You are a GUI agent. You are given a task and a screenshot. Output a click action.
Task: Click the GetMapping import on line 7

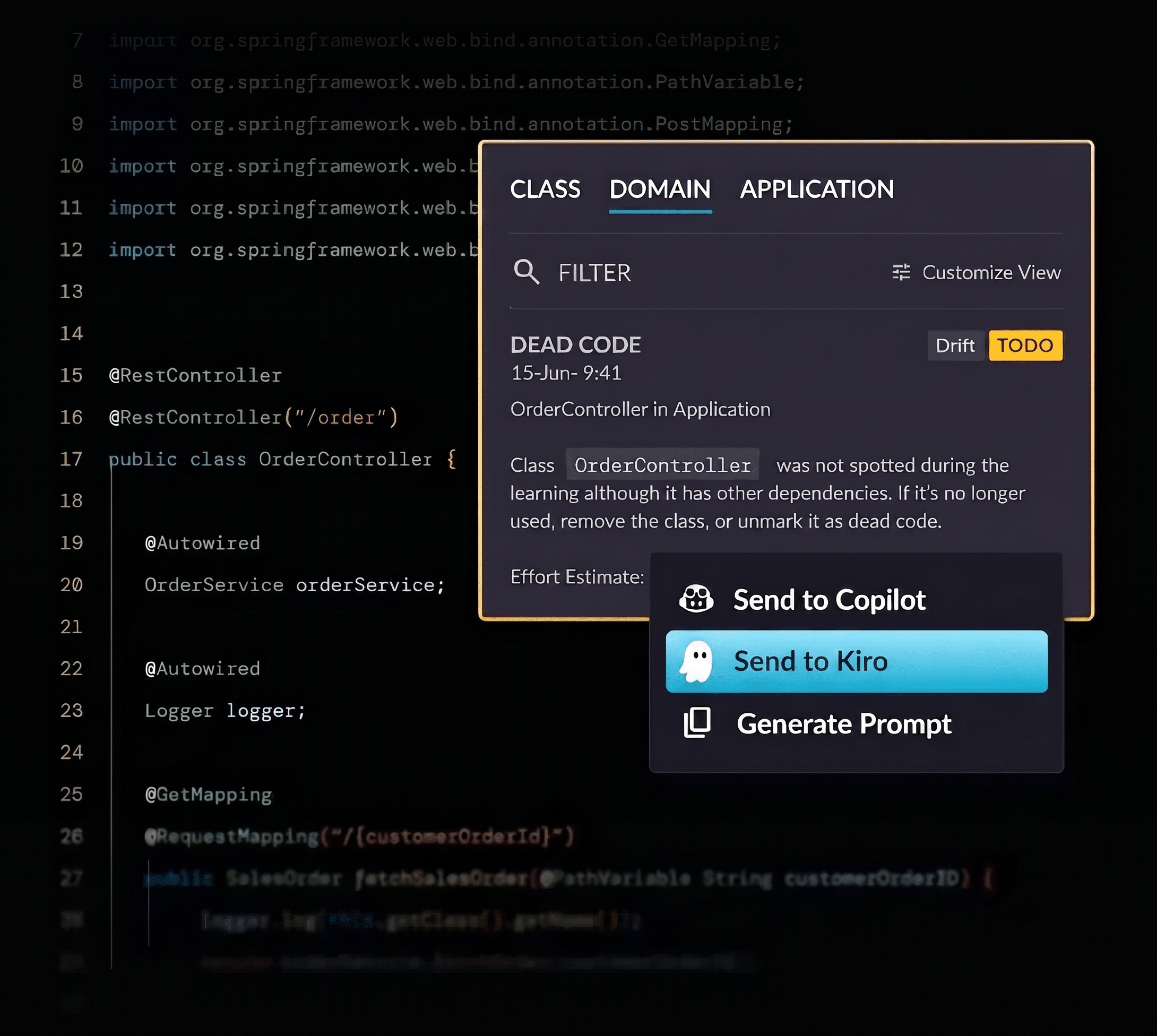445,40
